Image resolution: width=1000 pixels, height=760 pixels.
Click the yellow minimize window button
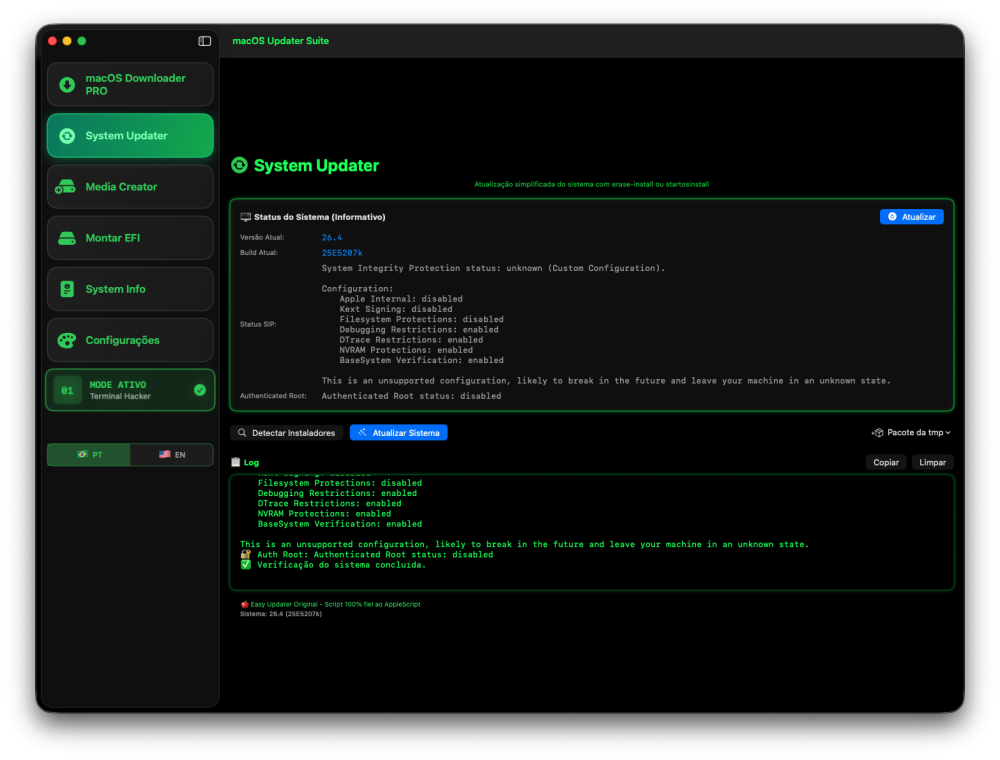tap(67, 41)
